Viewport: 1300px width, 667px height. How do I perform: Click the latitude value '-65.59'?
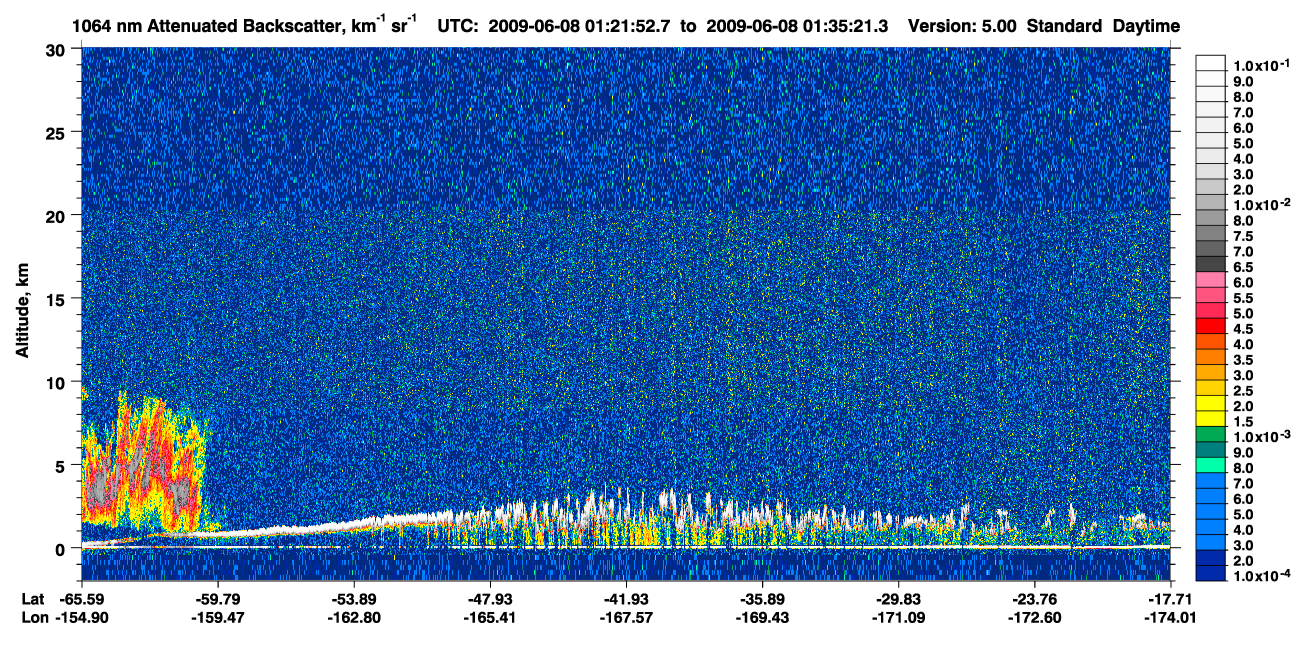[x=81, y=599]
